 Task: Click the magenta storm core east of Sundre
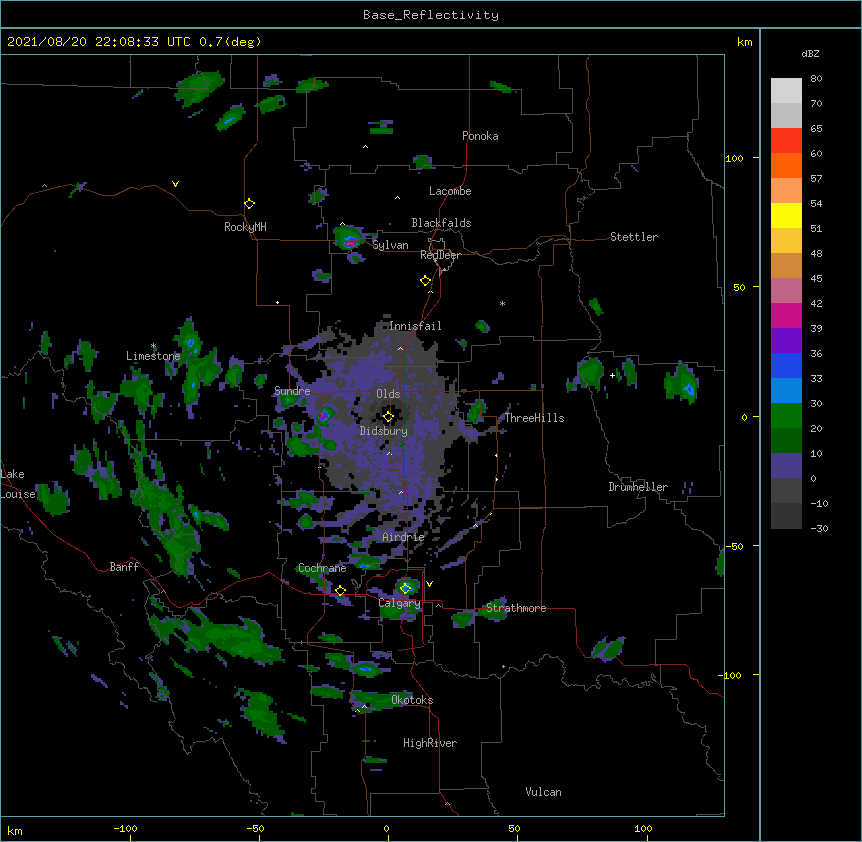pos(324,416)
